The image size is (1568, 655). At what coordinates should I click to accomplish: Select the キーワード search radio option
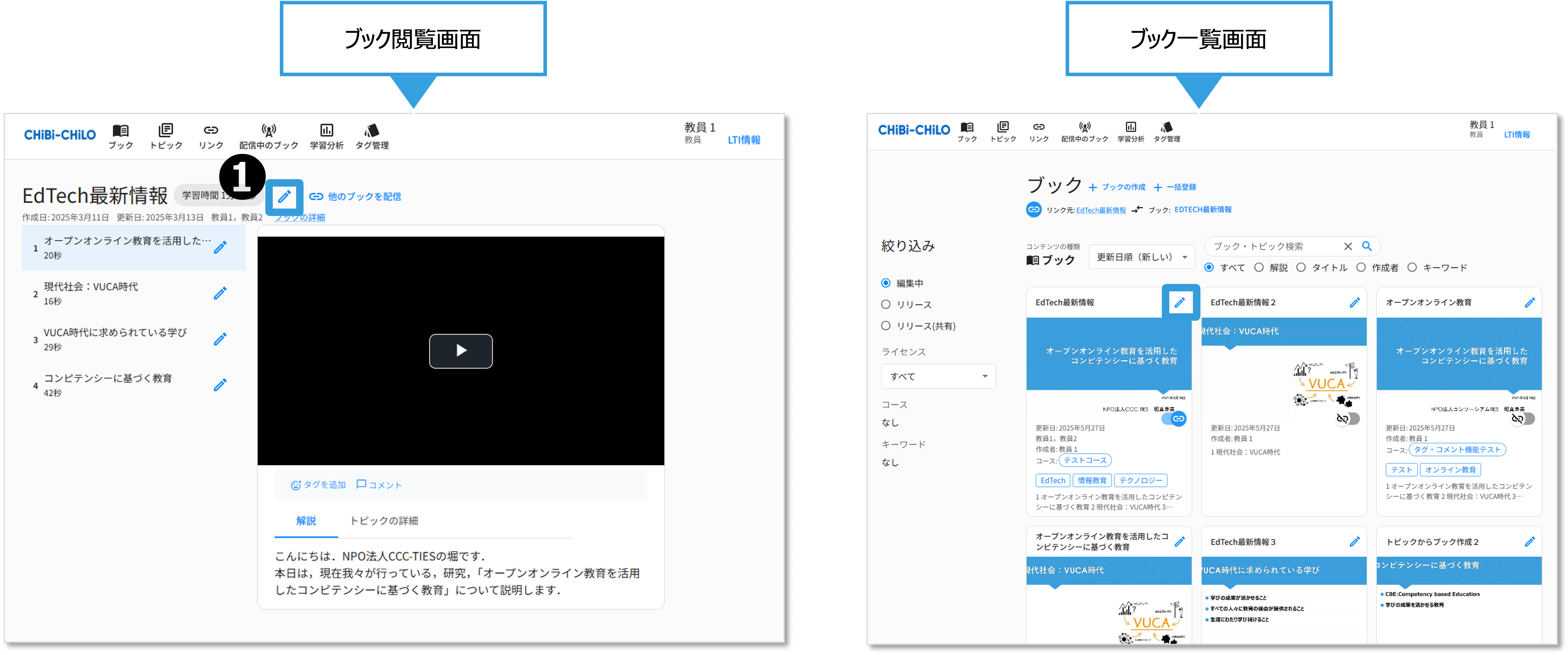pyautogui.click(x=1412, y=267)
